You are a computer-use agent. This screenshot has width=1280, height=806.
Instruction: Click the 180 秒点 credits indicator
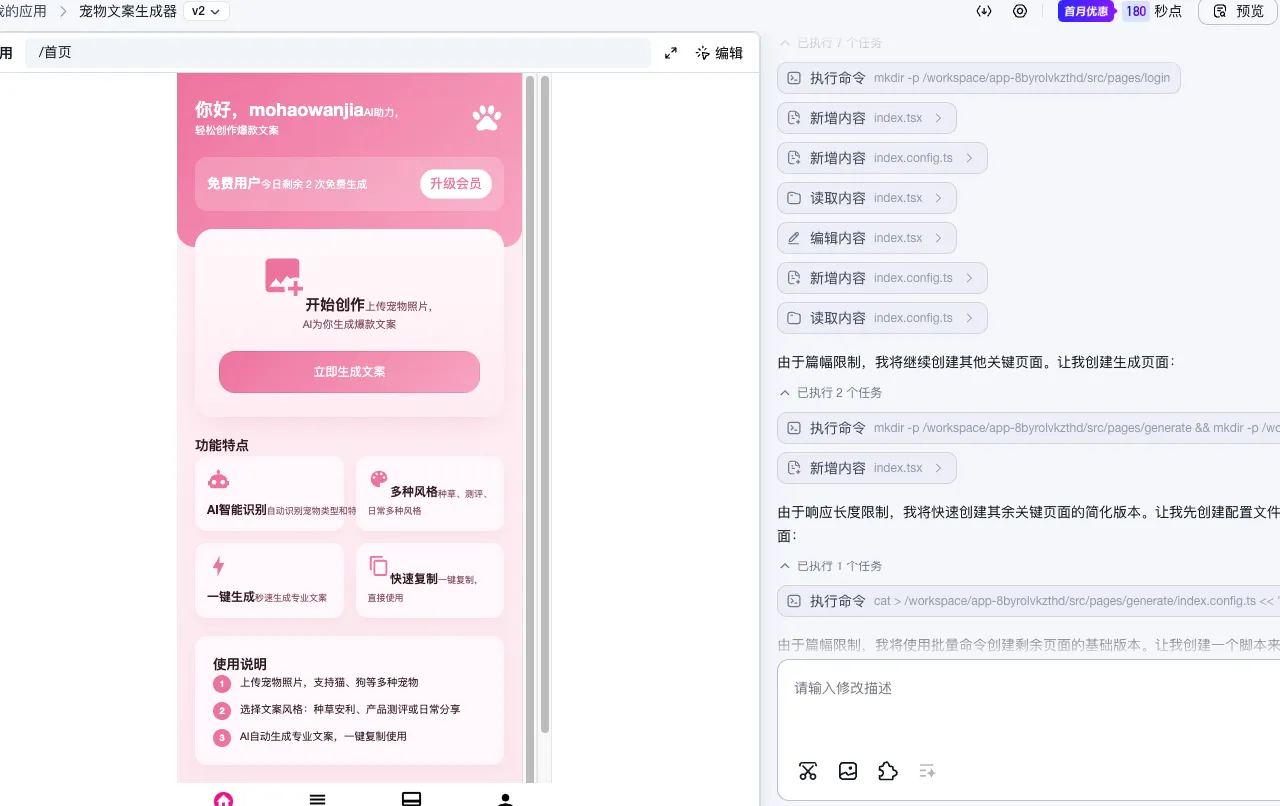(1152, 11)
